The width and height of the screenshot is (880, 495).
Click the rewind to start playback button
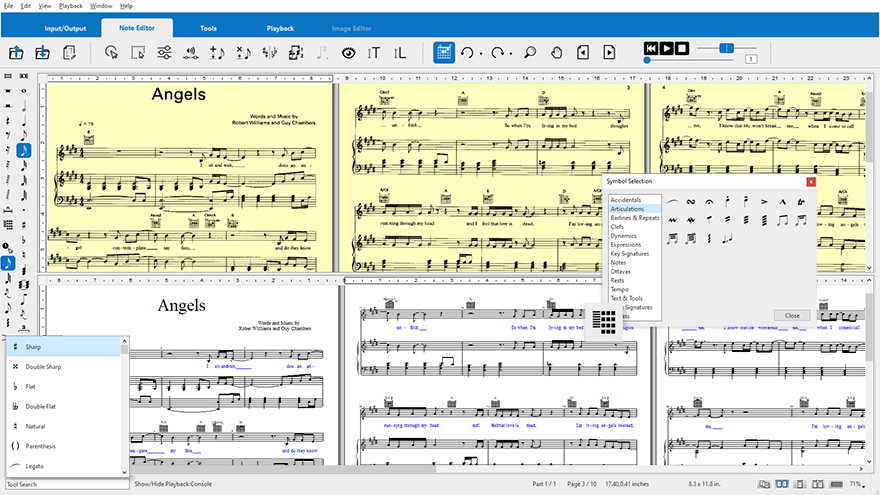click(x=650, y=48)
